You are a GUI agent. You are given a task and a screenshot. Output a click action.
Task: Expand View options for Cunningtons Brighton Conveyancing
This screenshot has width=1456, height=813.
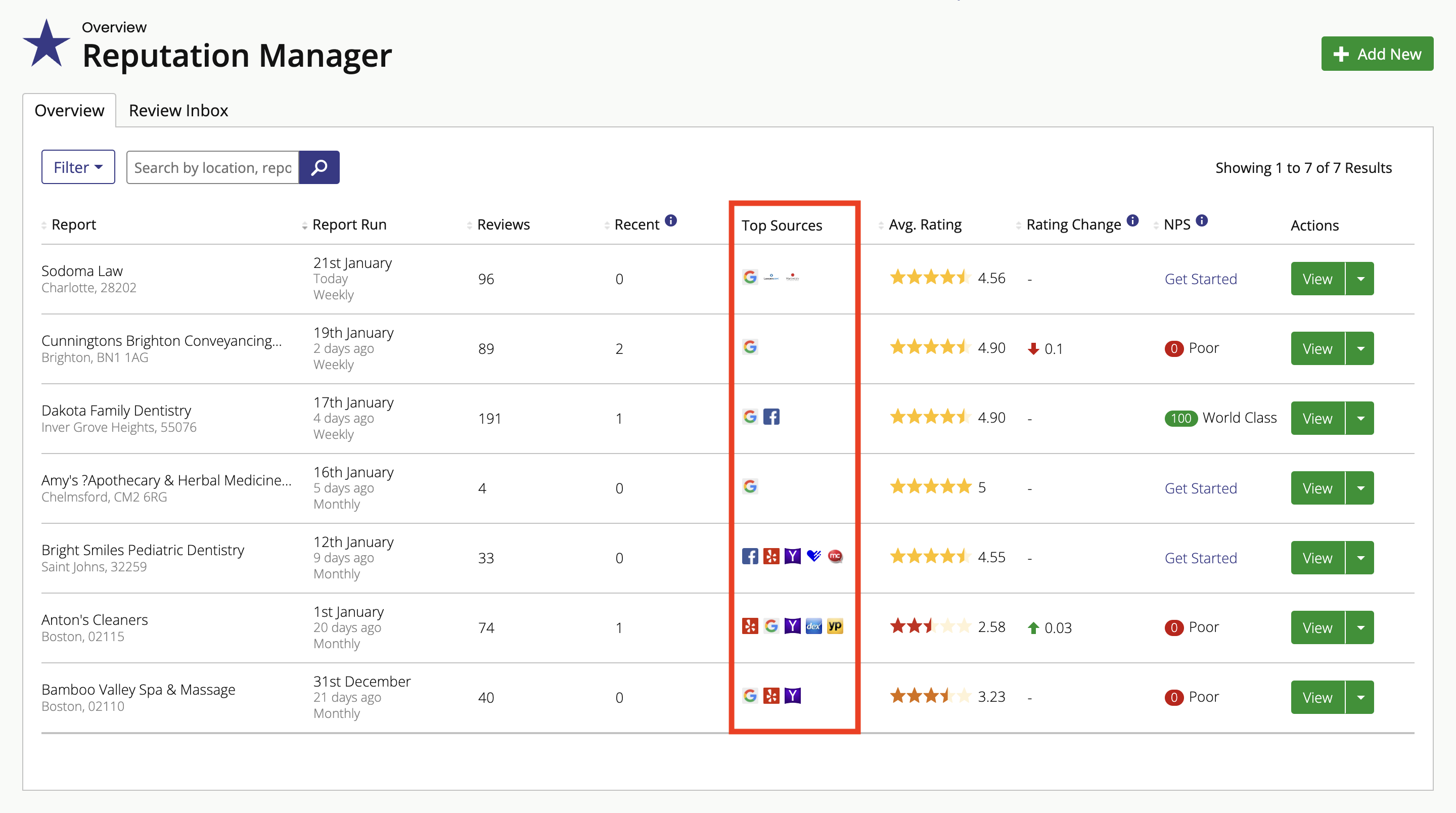pos(1360,348)
